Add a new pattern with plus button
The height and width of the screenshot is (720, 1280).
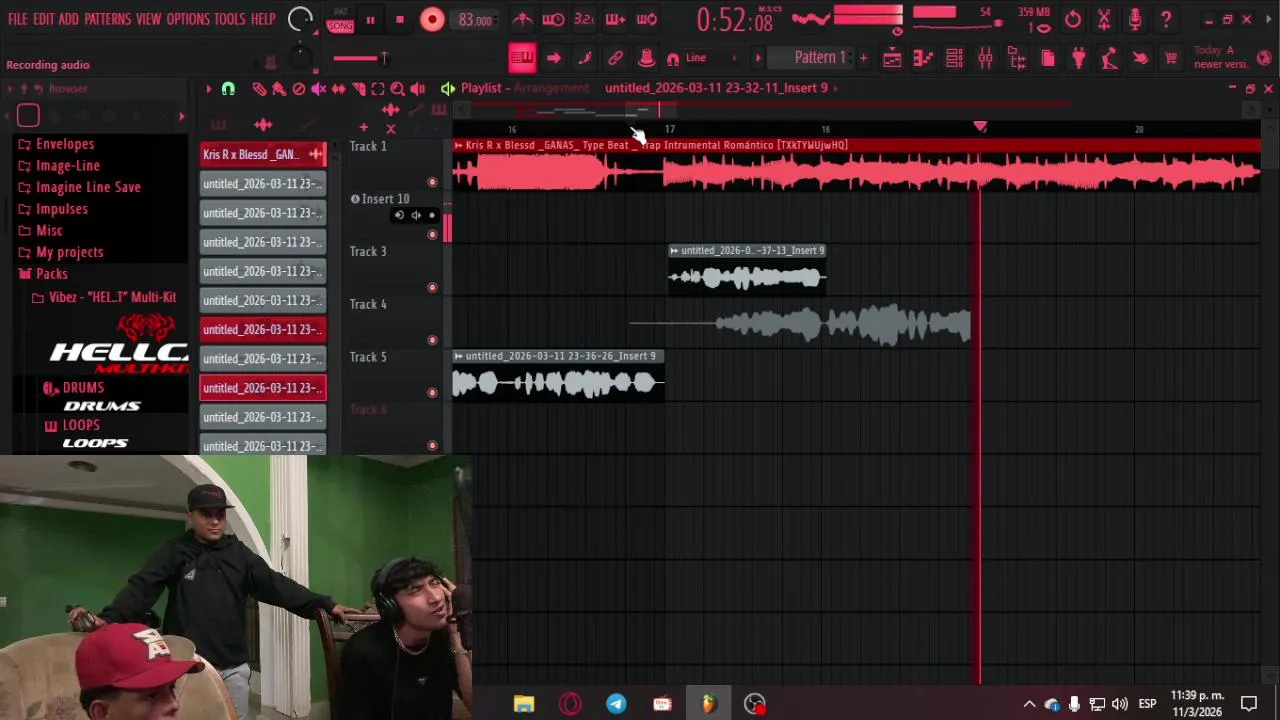(x=863, y=58)
